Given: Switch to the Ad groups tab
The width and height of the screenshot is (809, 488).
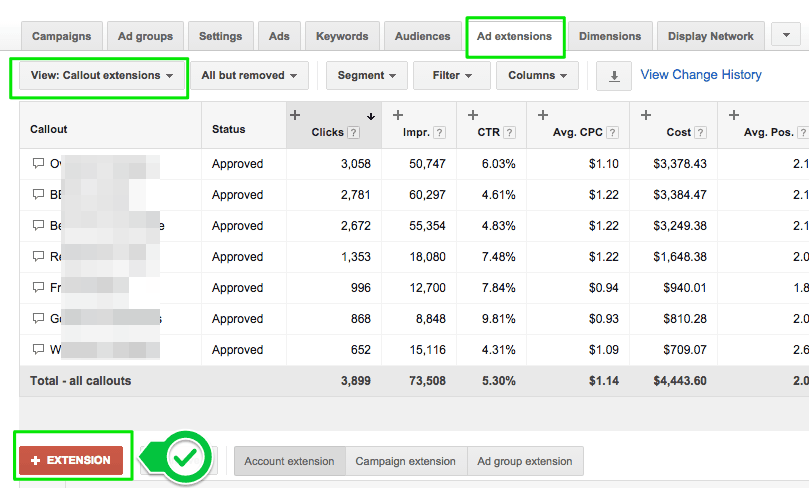Looking at the screenshot, I should pyautogui.click(x=145, y=36).
